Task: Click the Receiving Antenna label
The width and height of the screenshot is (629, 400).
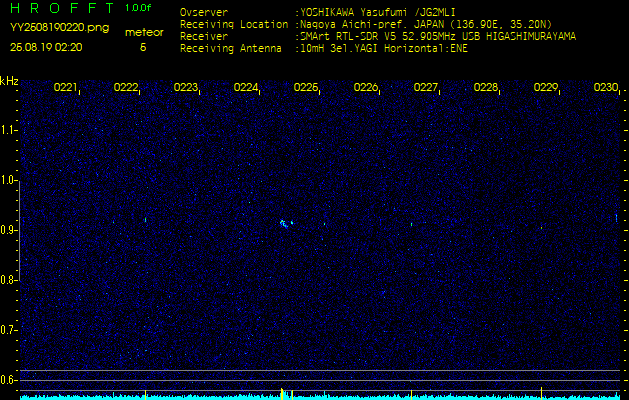Action: click(231, 49)
